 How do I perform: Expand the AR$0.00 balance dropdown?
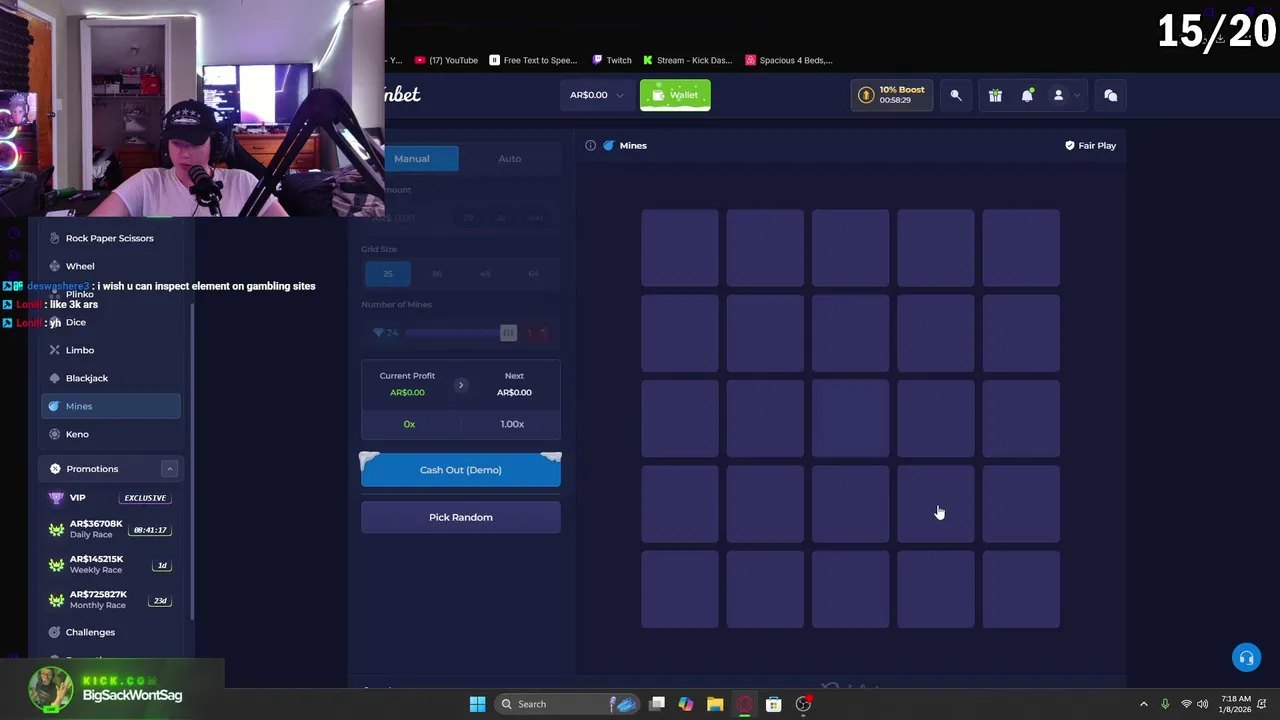point(597,95)
